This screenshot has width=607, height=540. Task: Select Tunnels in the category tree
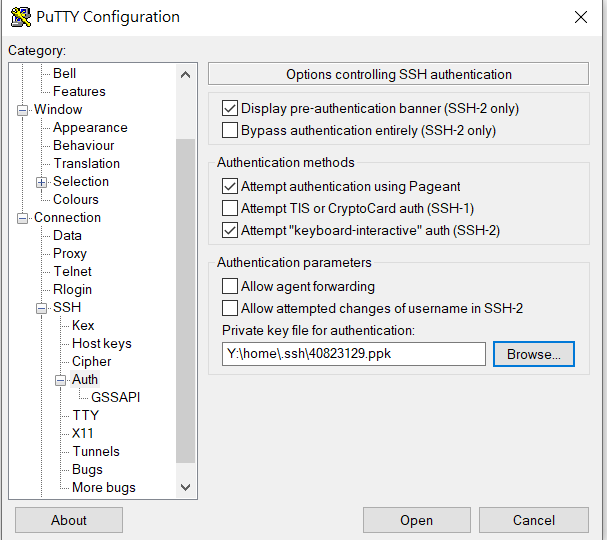[x=96, y=451]
